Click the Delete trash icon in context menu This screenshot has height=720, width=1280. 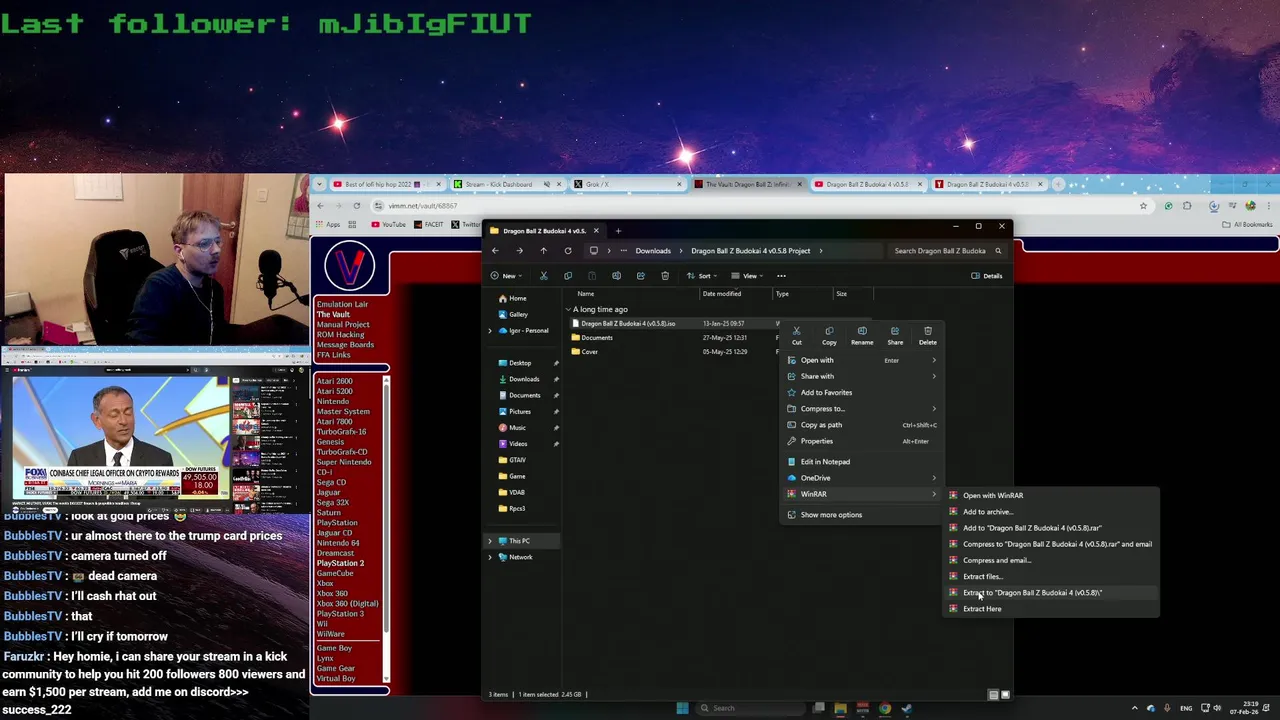[x=928, y=331]
